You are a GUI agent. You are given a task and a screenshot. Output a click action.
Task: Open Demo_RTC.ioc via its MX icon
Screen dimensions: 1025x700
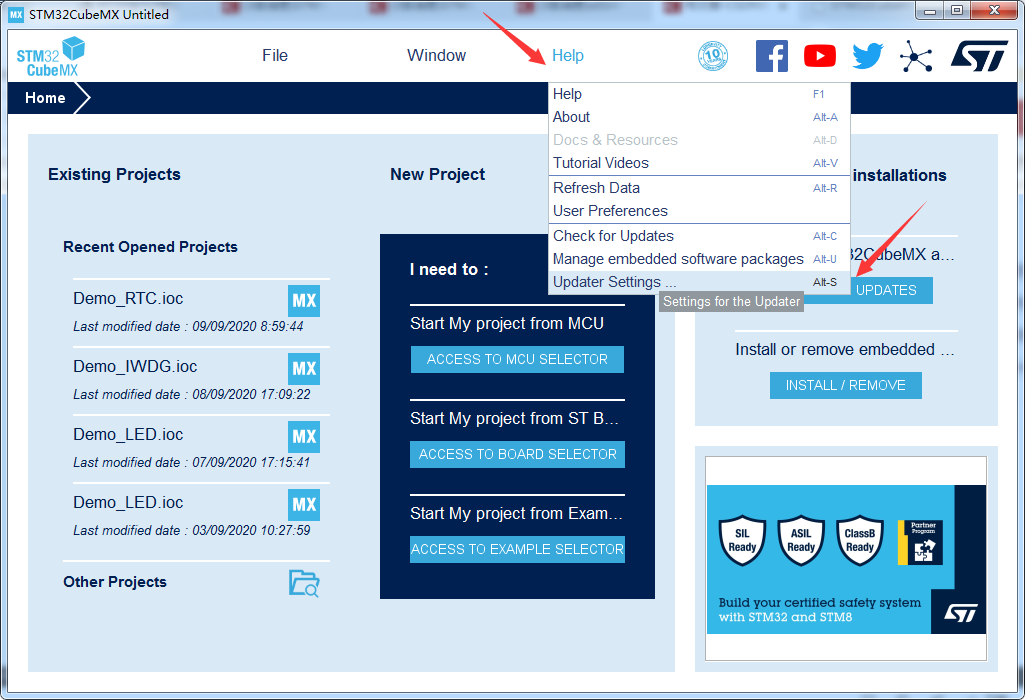[x=304, y=301]
